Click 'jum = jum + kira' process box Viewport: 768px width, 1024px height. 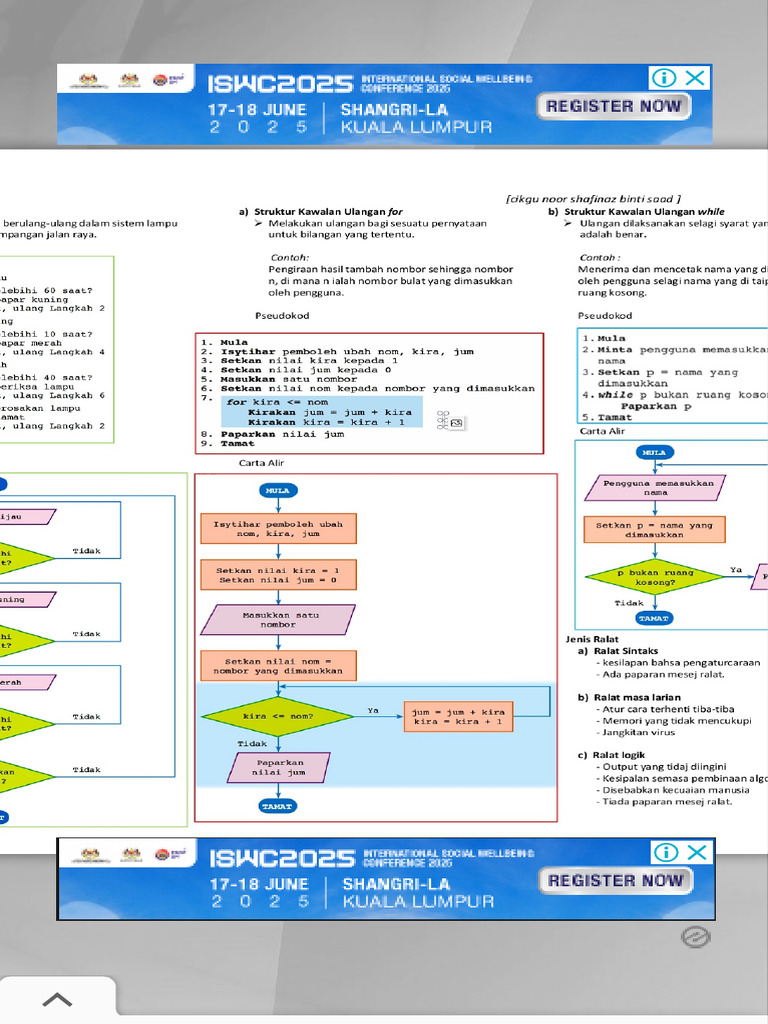click(458, 716)
